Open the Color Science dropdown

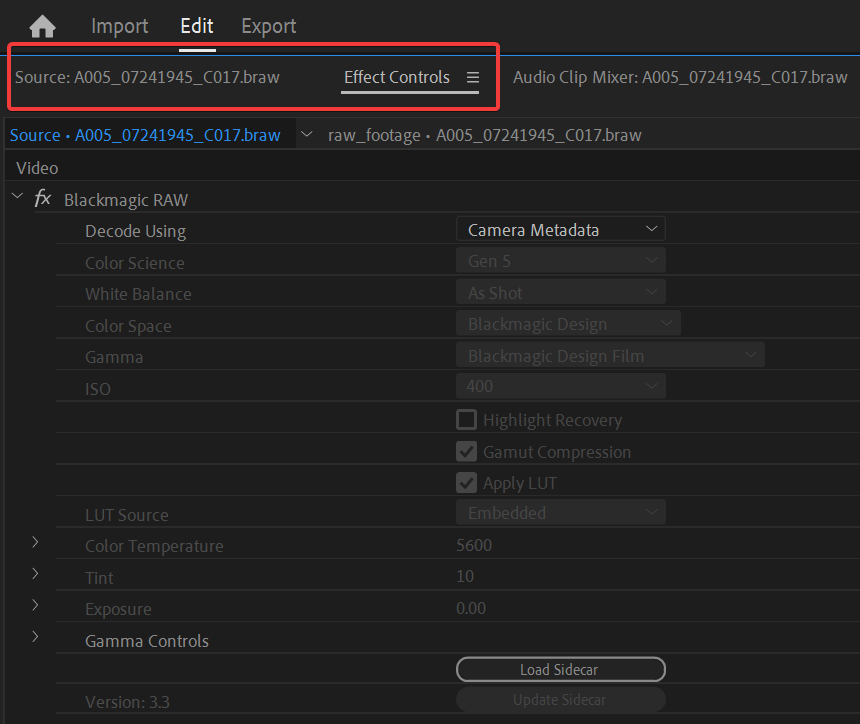(x=560, y=259)
